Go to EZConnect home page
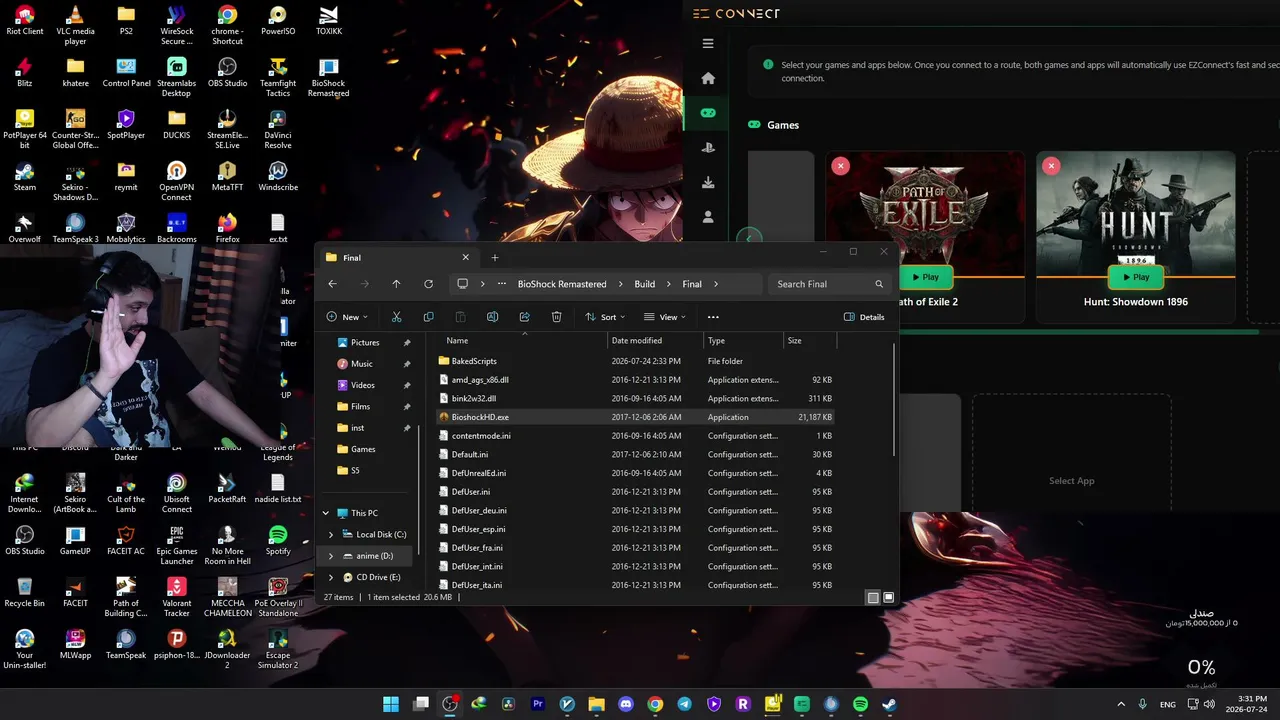 point(708,79)
